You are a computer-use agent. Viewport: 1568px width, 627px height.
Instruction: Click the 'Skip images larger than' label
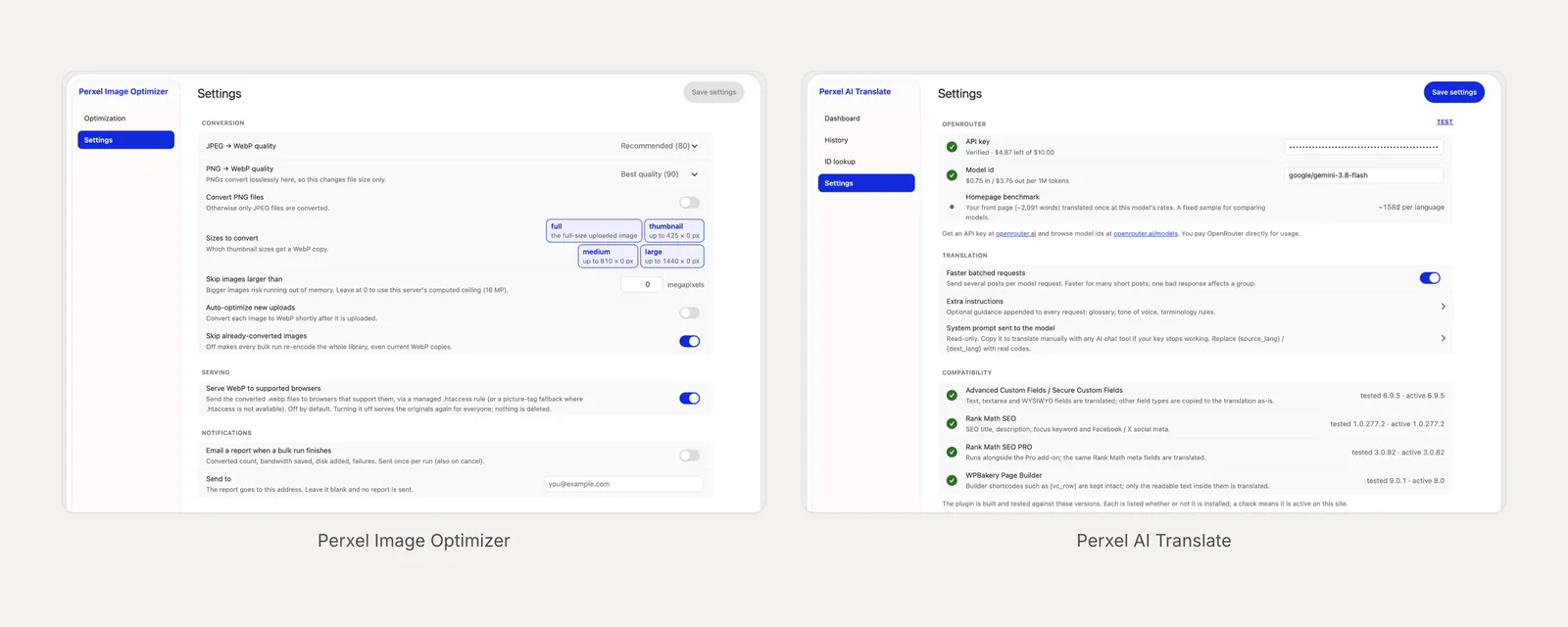(x=244, y=279)
